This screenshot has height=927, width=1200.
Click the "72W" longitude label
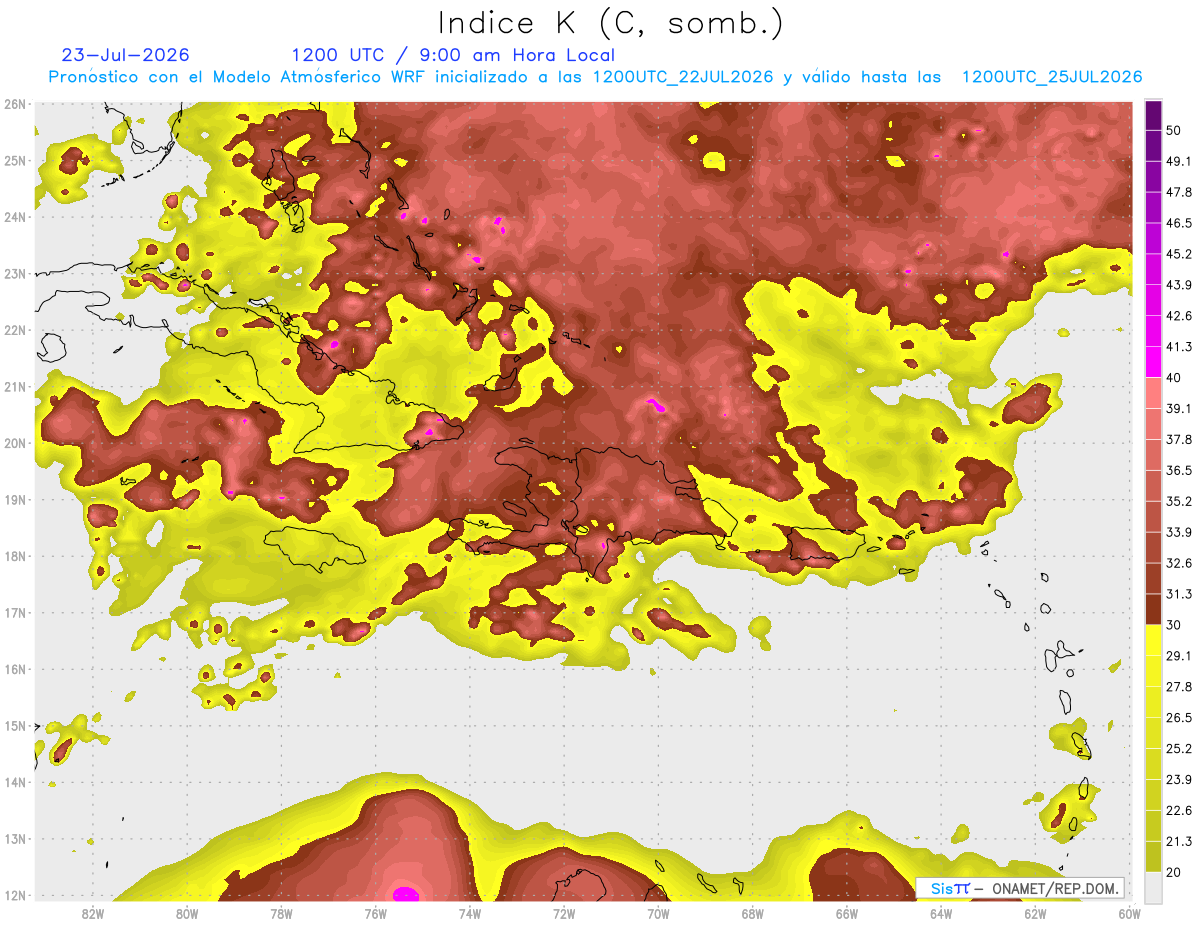click(564, 913)
